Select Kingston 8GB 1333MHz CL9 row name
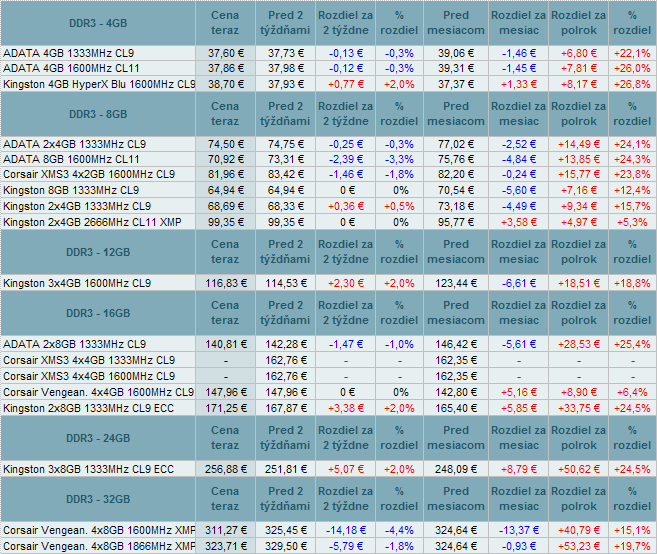 (x=71, y=190)
